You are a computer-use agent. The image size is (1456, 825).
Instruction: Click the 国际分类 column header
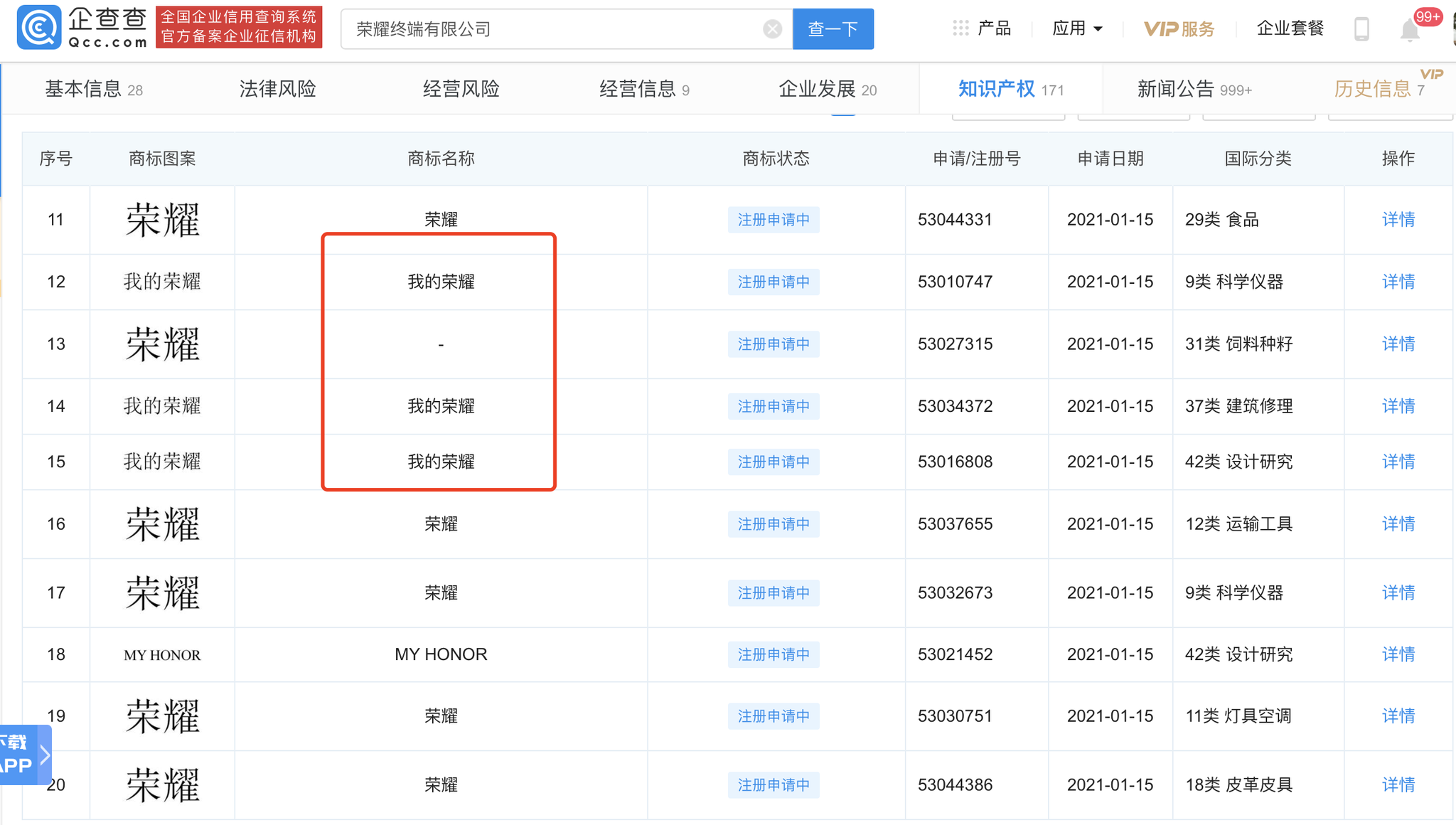[1258, 159]
